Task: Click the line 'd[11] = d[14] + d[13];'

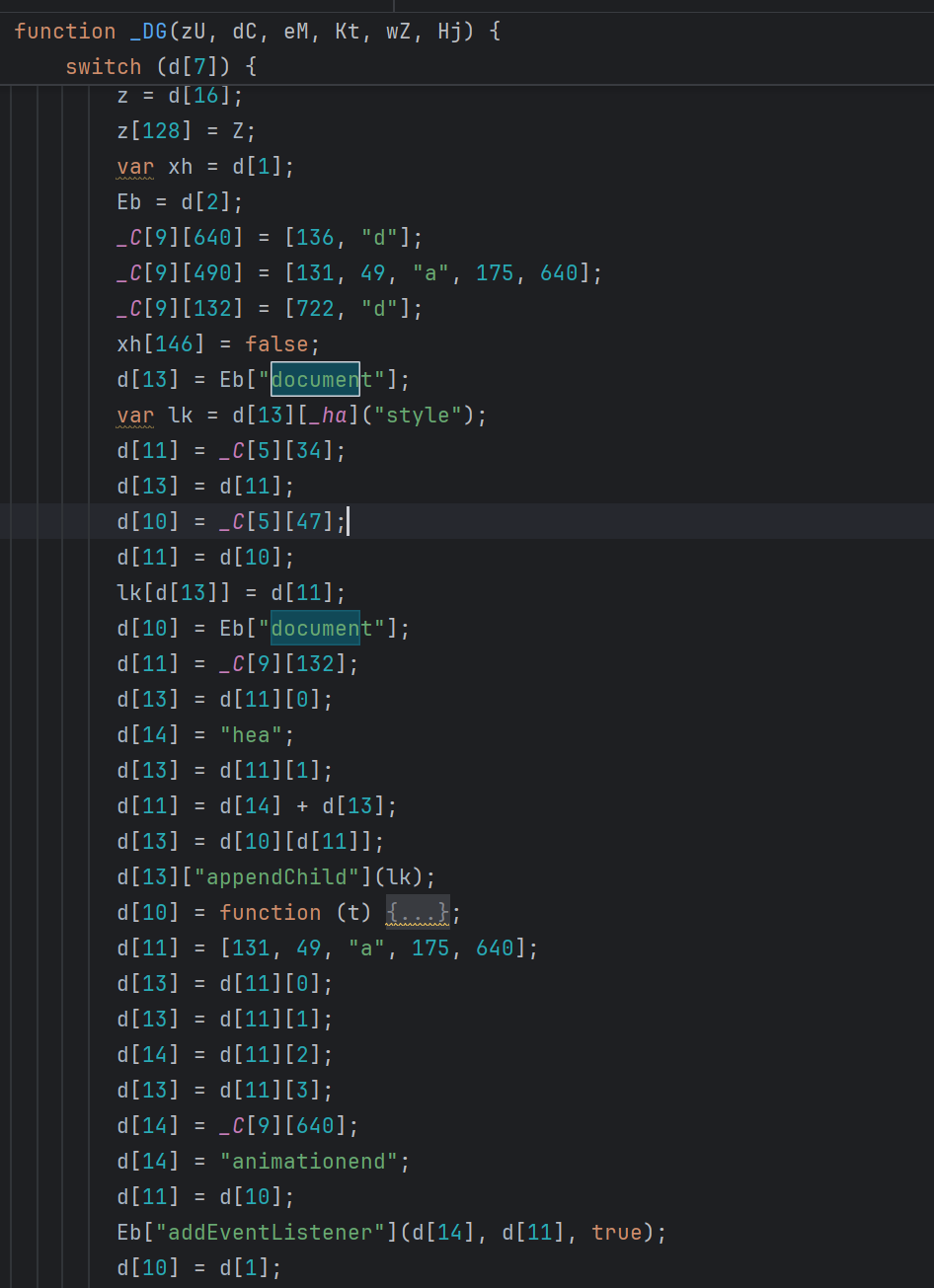Action: pos(257,806)
